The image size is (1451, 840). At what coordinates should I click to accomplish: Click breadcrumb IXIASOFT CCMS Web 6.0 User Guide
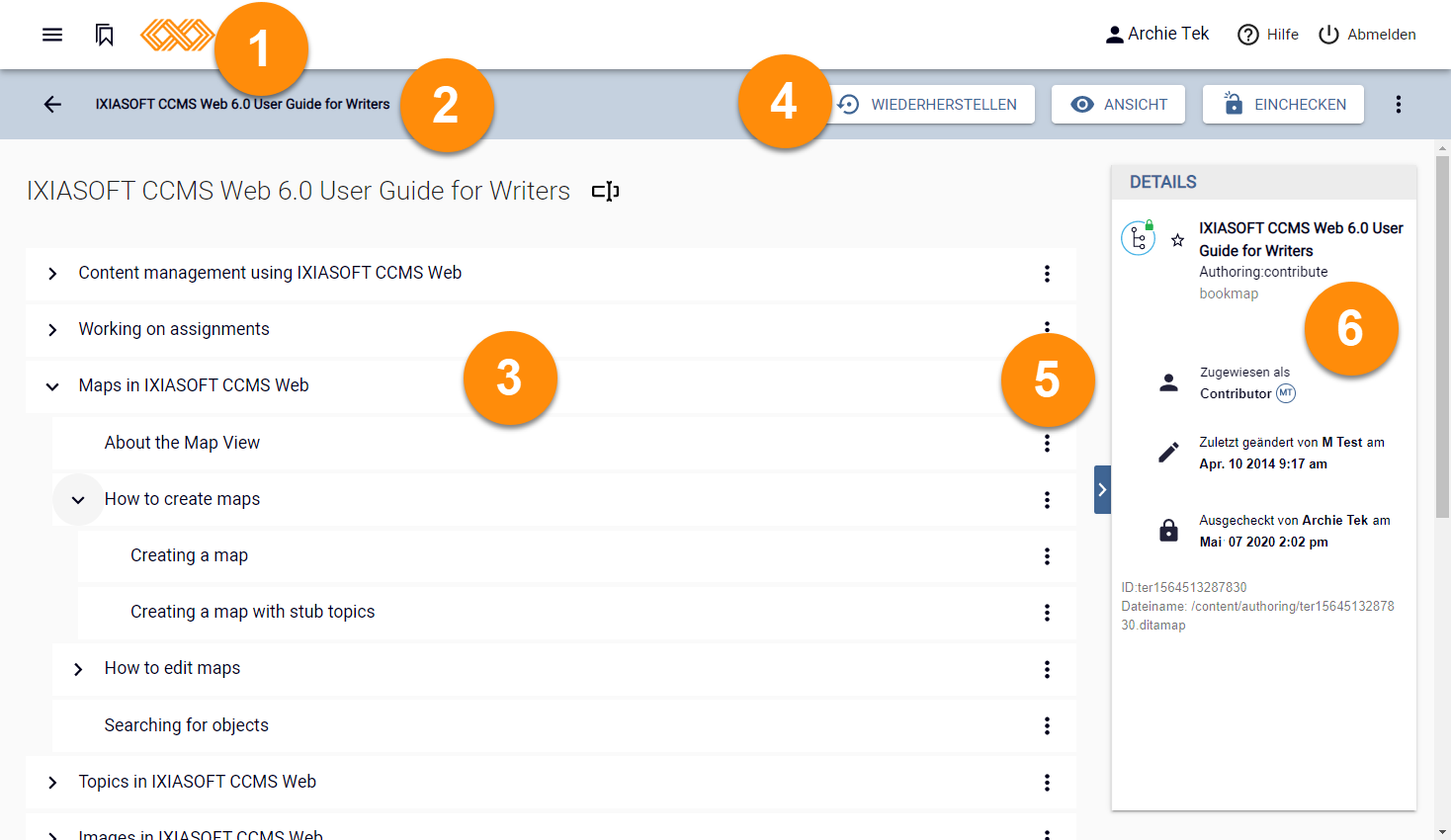(242, 104)
